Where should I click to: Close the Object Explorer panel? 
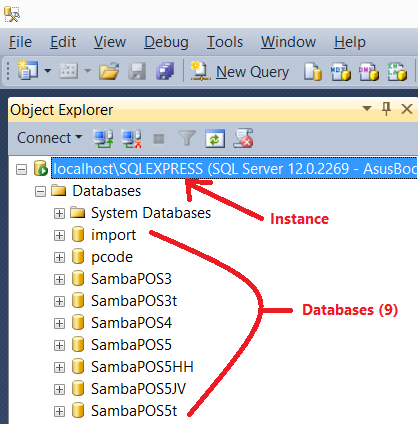pos(407,109)
